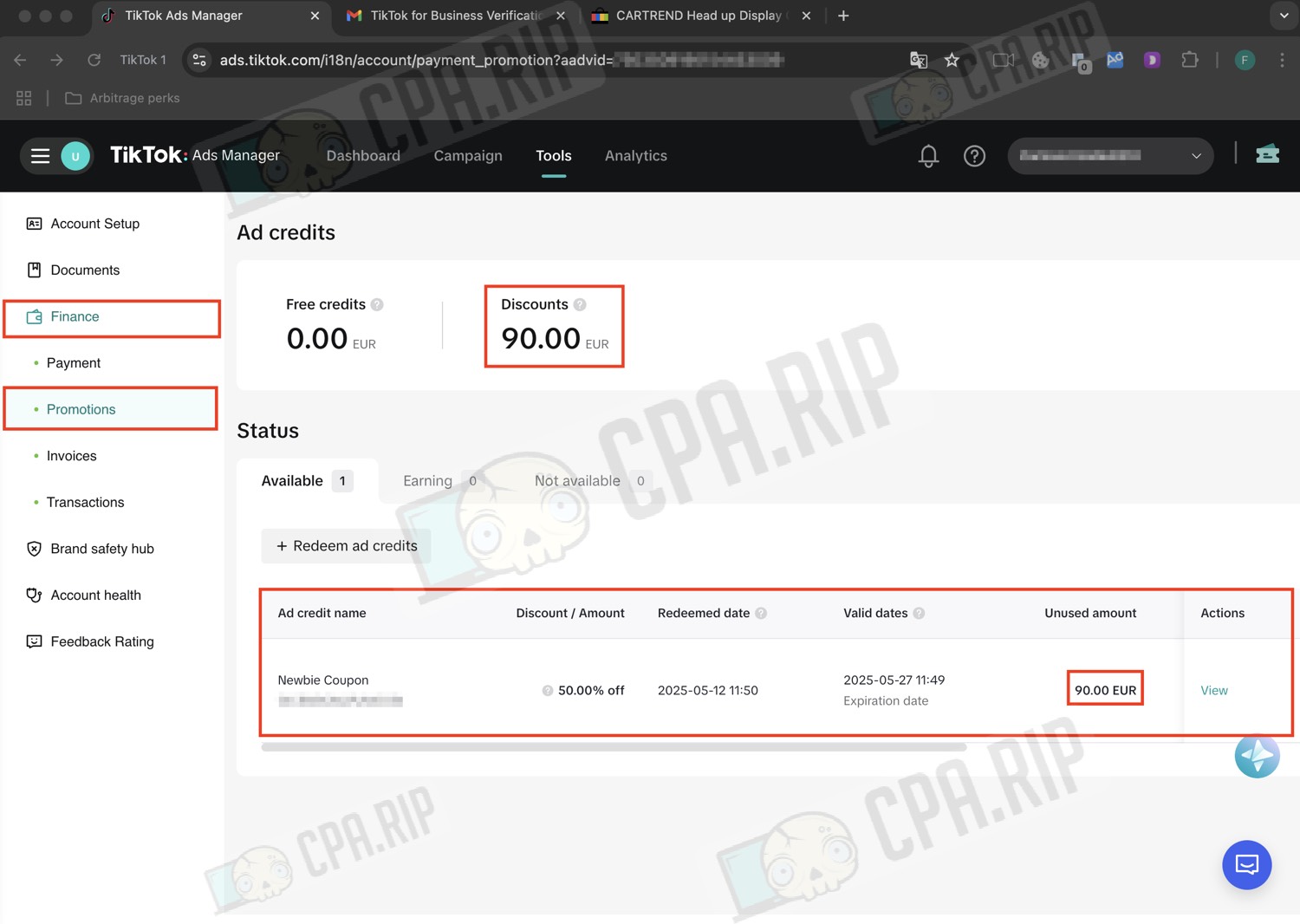Screen dimensions: 1300x924
Task: Reload the page
Action: (94, 60)
